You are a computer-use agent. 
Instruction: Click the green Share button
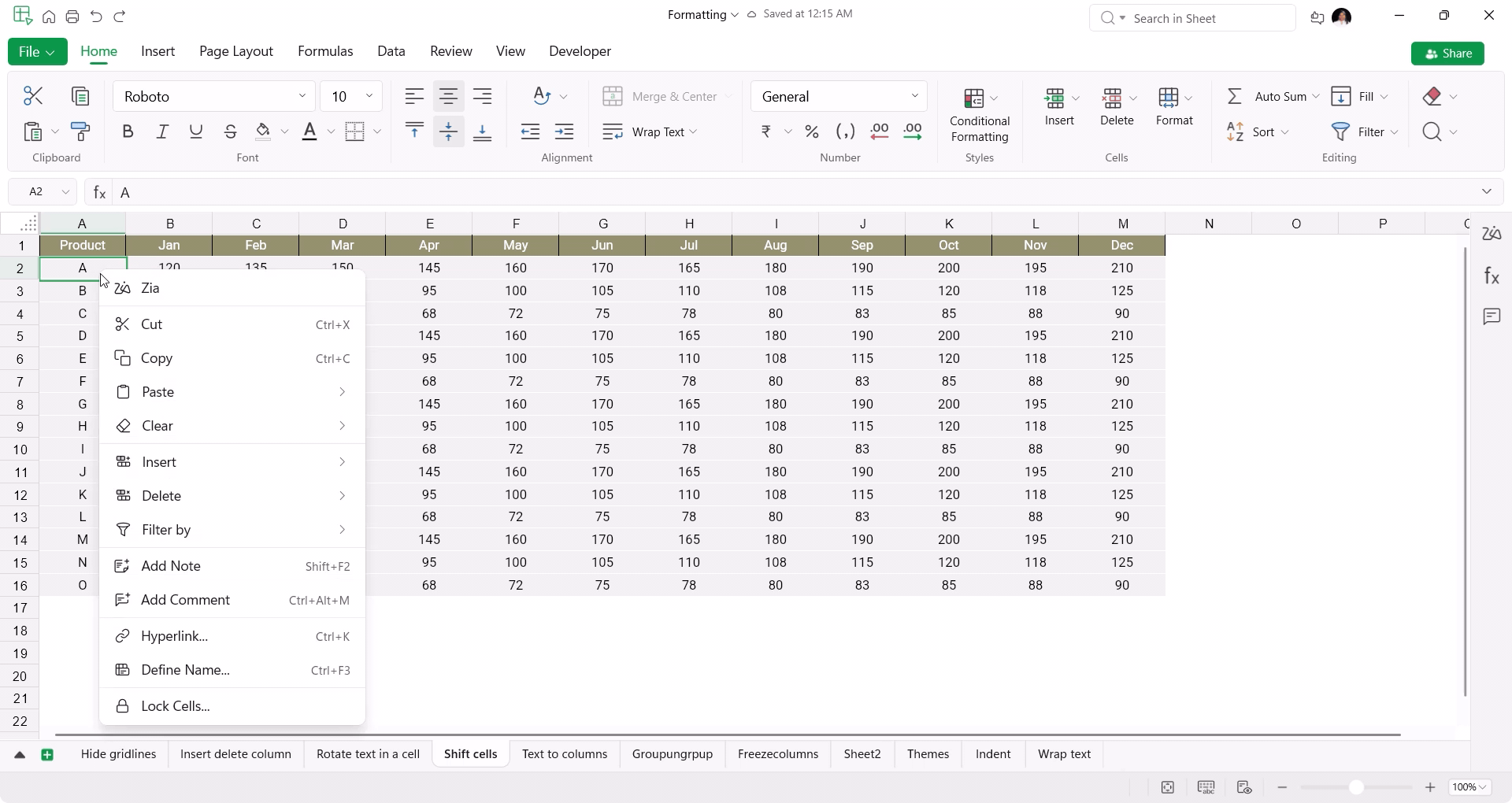tap(1447, 54)
